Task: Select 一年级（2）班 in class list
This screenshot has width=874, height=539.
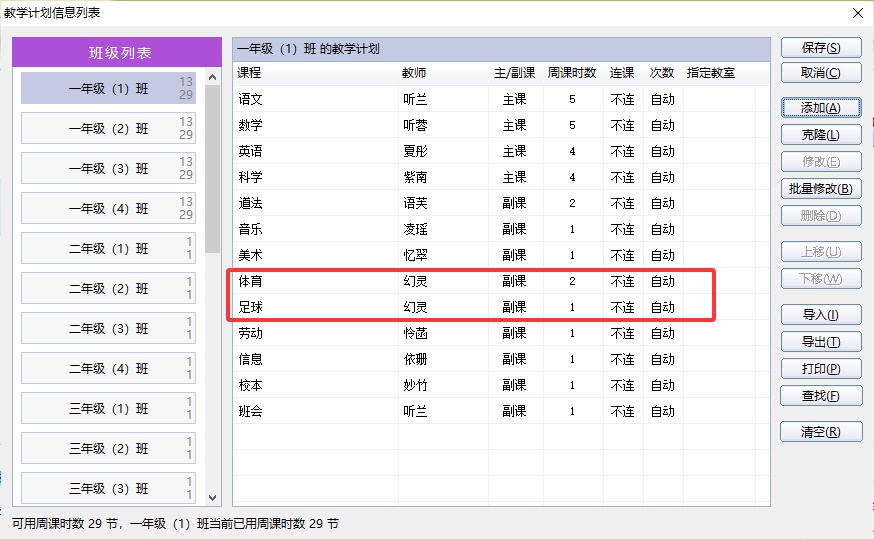Action: click(x=108, y=128)
